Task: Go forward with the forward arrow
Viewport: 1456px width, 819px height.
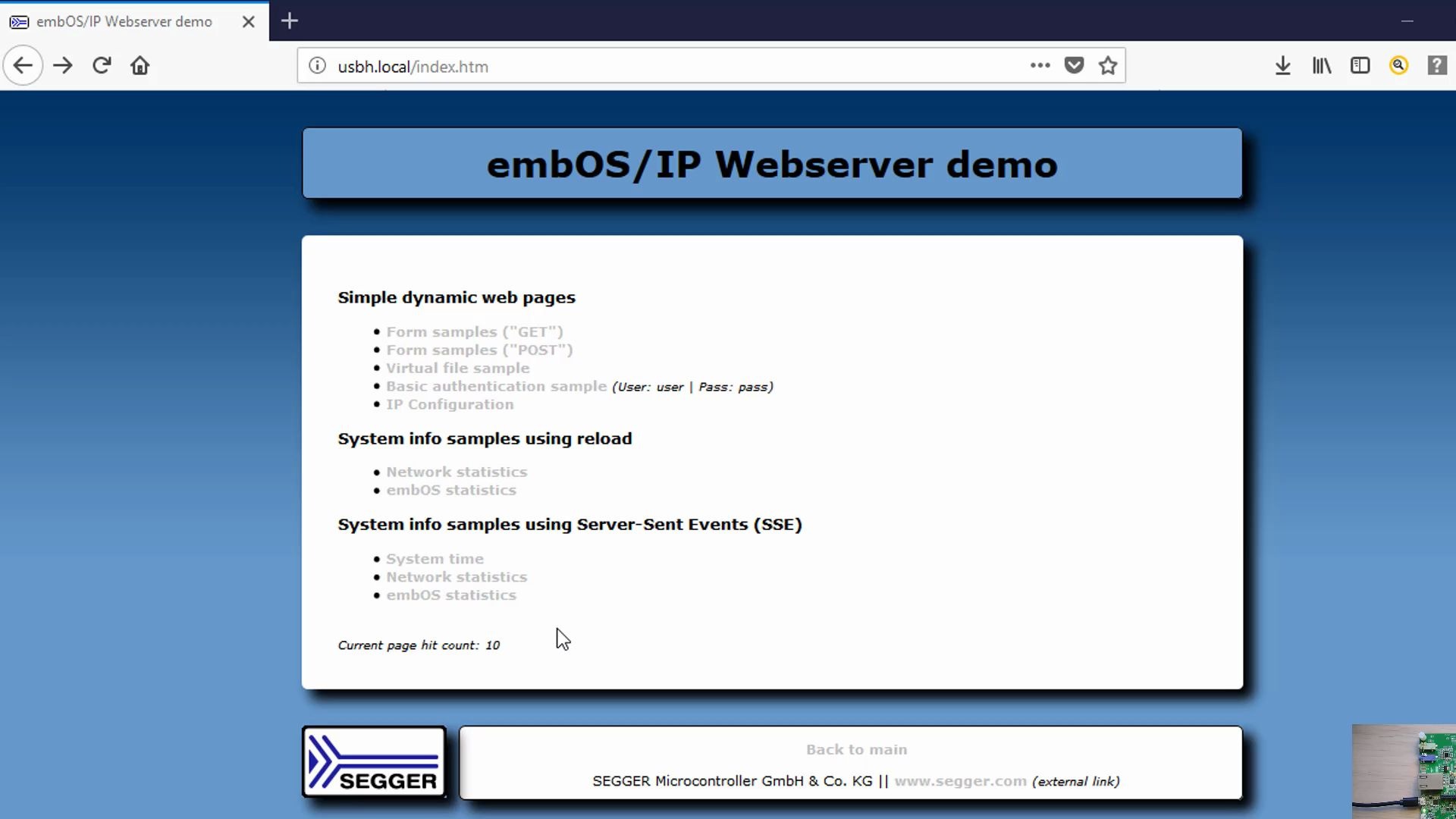Action: 63,66
